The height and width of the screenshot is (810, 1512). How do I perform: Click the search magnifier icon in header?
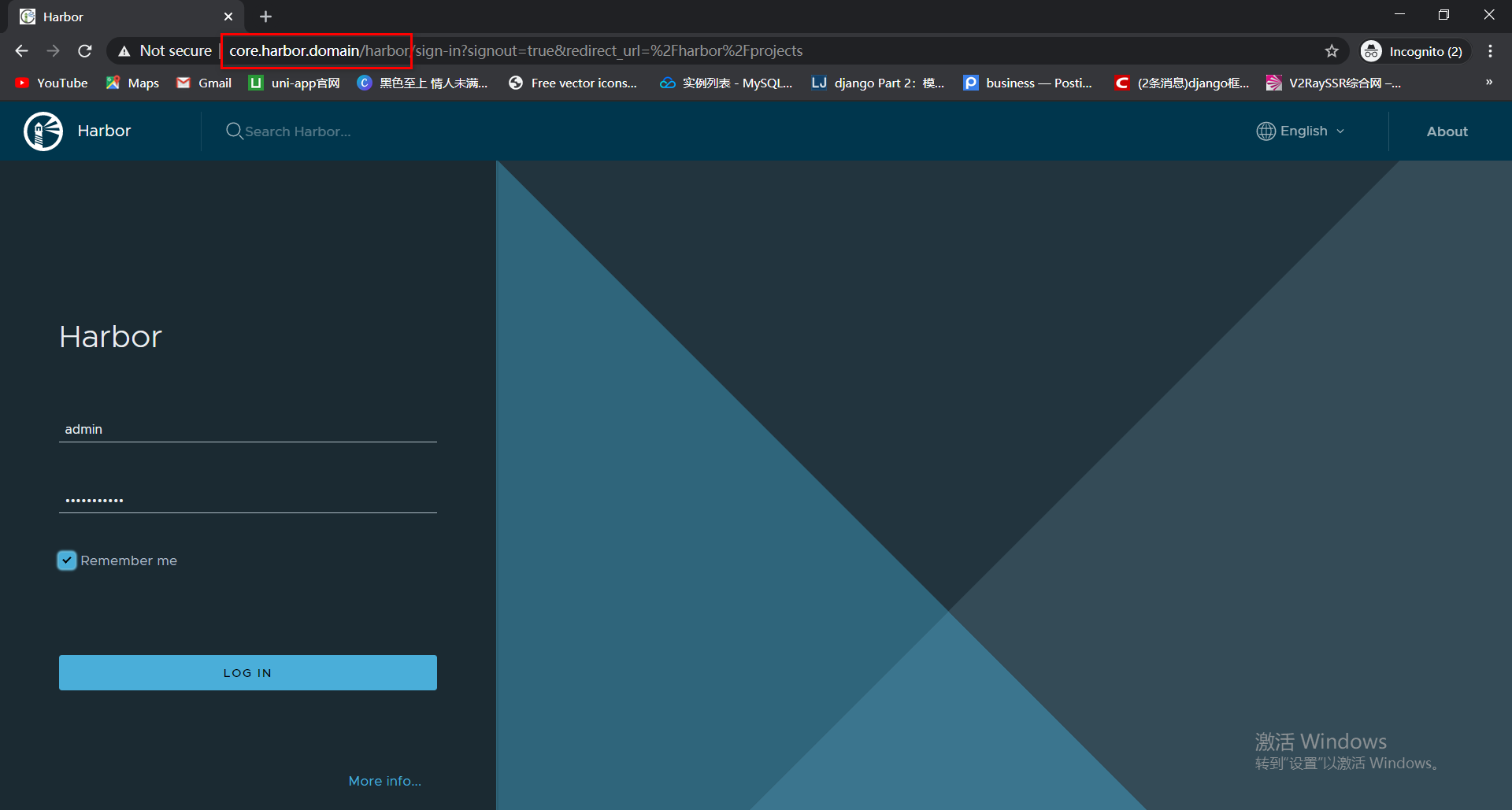tap(234, 131)
